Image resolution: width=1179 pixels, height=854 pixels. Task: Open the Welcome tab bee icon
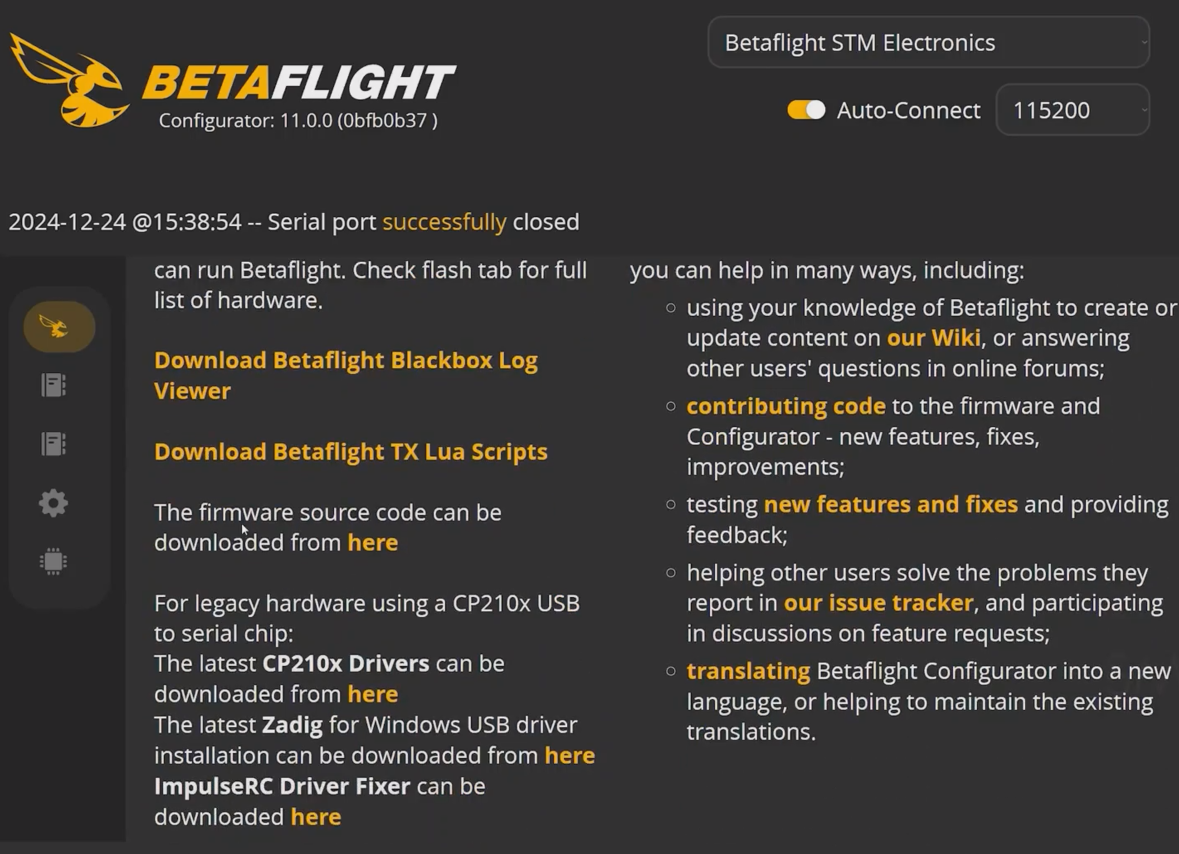point(58,327)
